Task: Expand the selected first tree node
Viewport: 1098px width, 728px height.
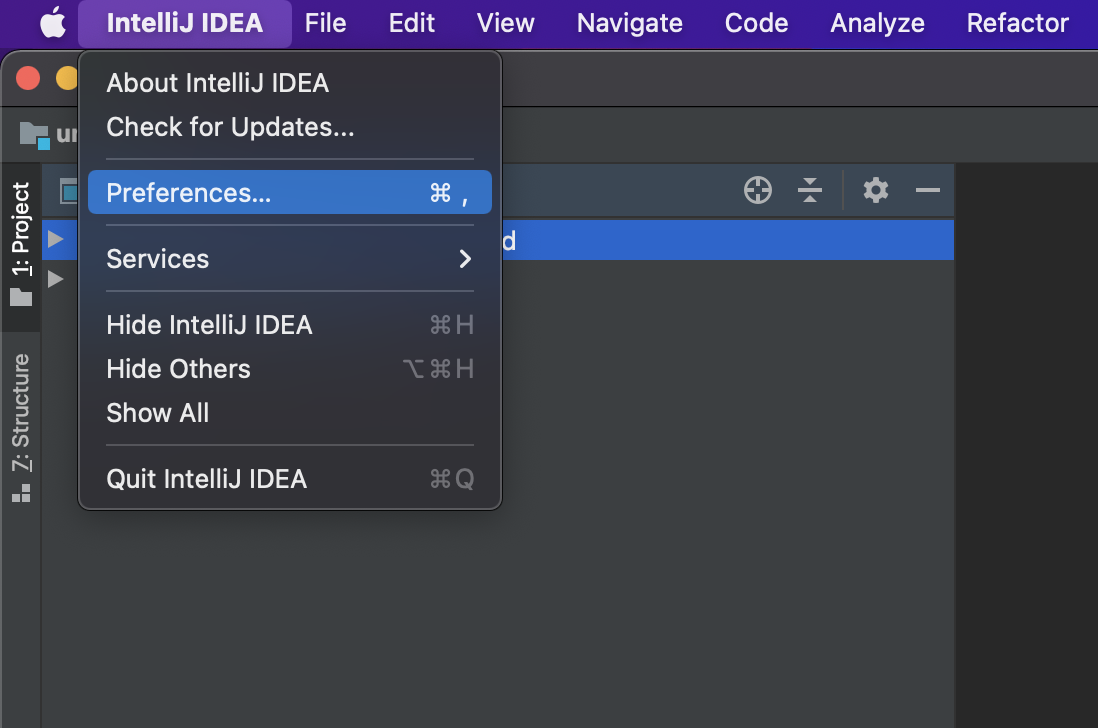Action: [55, 239]
